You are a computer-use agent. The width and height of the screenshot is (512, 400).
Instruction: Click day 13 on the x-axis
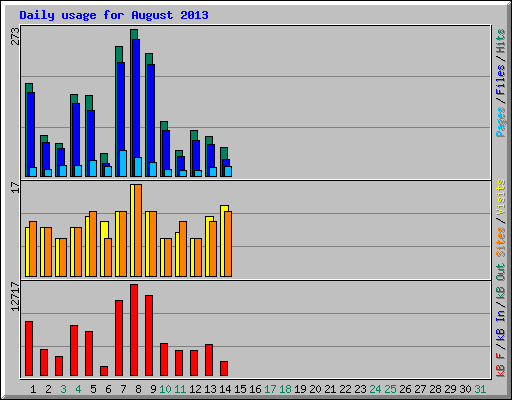pyautogui.click(x=210, y=389)
